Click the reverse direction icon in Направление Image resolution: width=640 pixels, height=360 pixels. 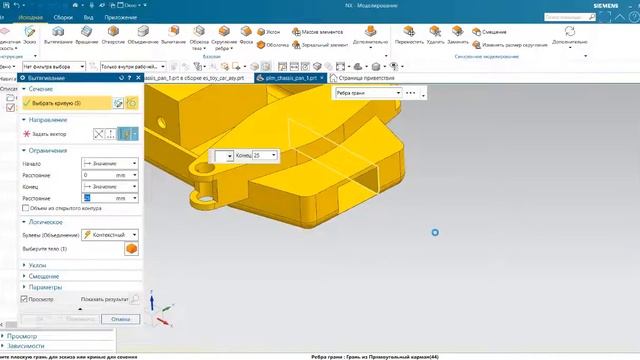99,134
